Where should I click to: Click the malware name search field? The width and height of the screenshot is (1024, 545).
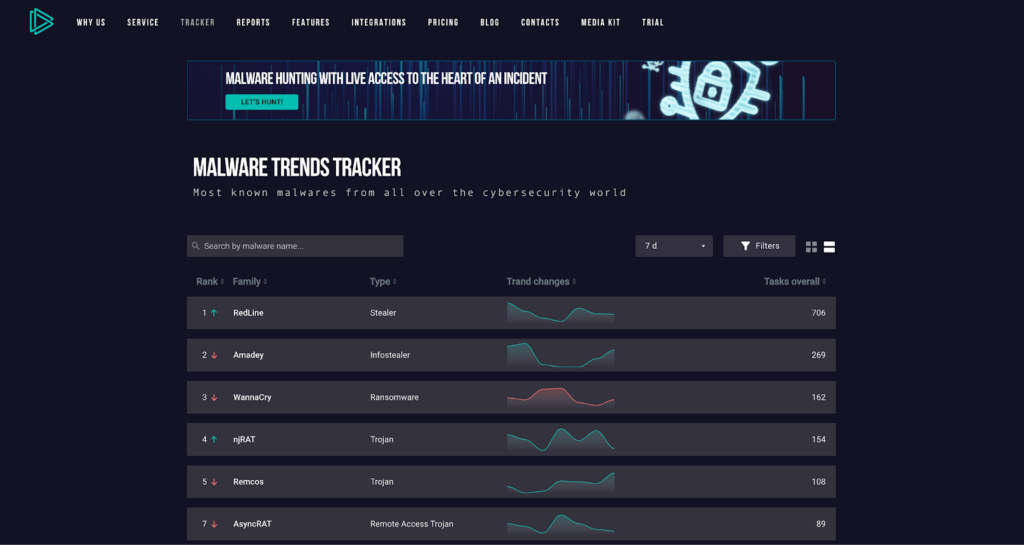pos(300,246)
